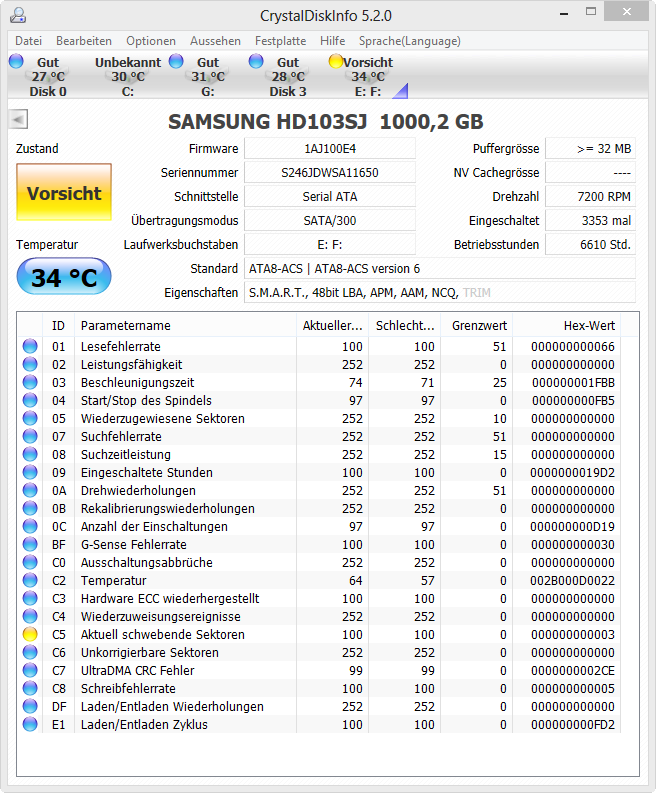Select the E: F: drive tab

368,77
